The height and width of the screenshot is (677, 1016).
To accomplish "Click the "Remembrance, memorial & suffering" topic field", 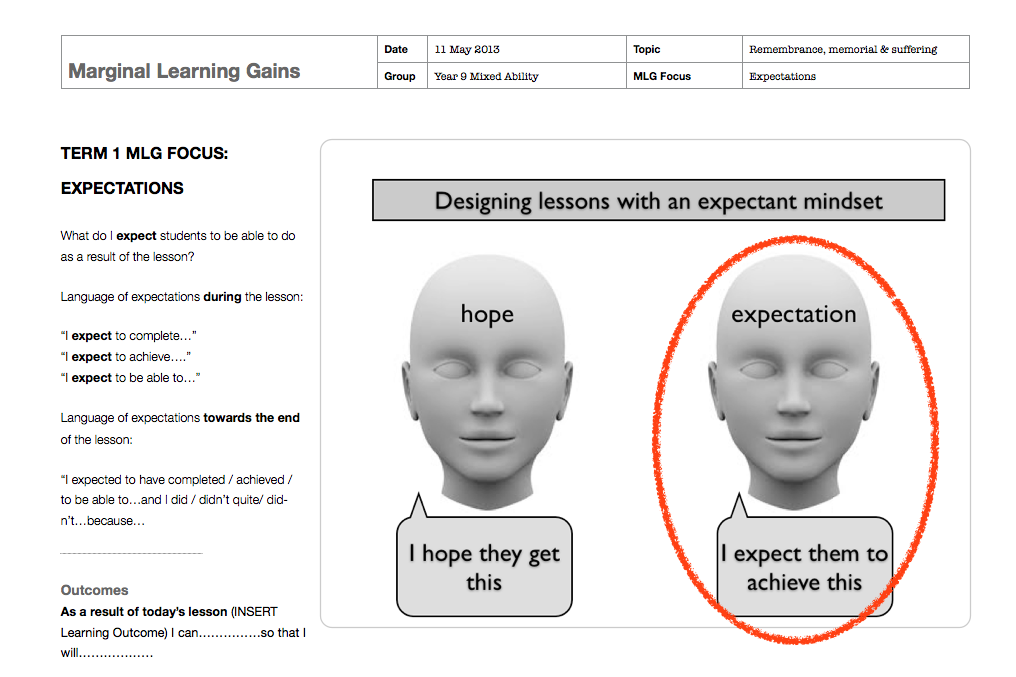I will click(843, 49).
